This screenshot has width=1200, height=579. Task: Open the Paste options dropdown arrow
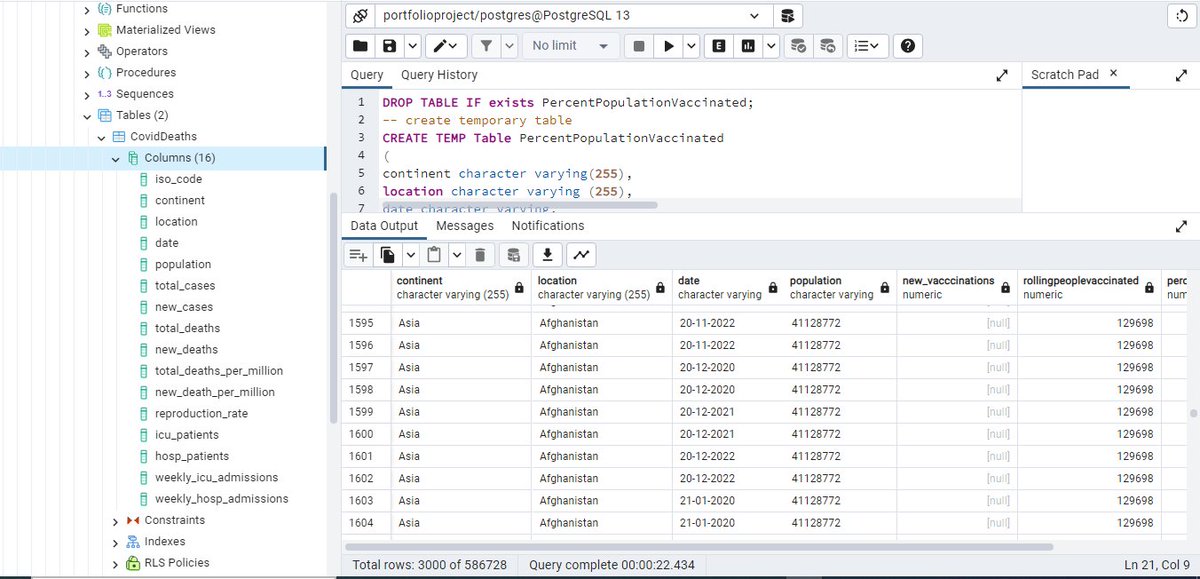click(x=456, y=255)
